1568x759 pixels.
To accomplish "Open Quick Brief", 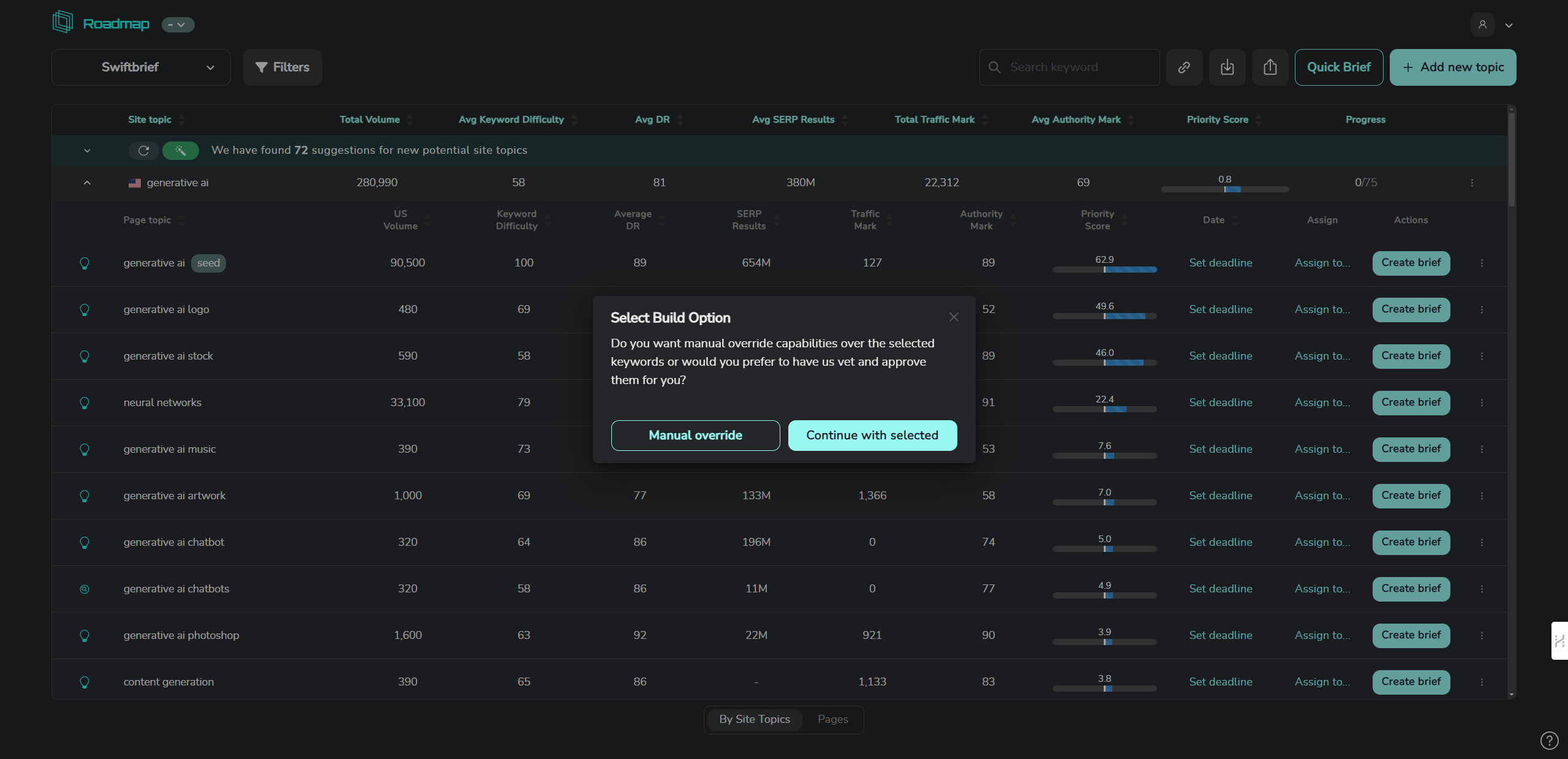I will (x=1339, y=67).
